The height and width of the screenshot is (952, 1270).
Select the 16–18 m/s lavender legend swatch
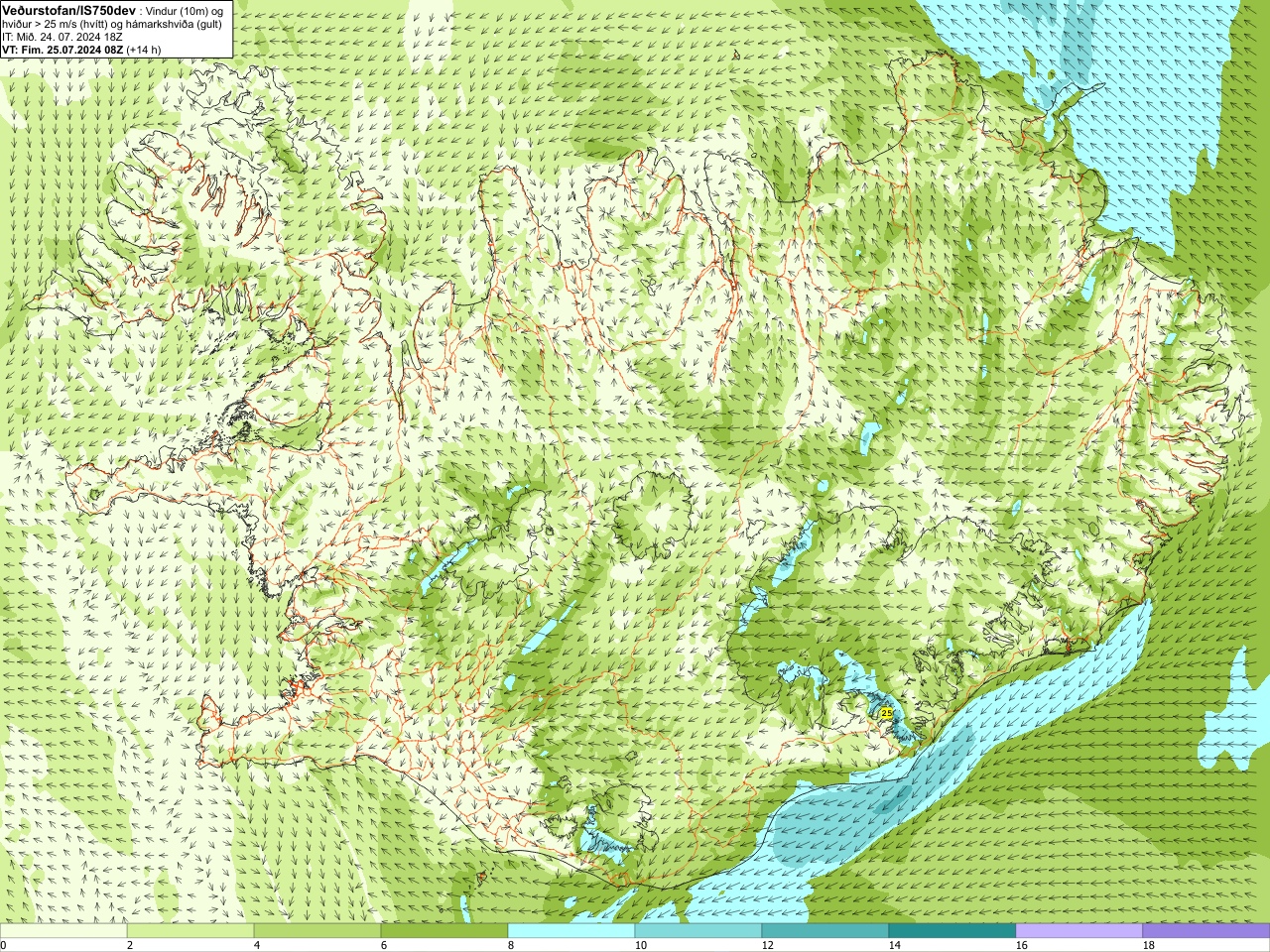[x=1079, y=931]
